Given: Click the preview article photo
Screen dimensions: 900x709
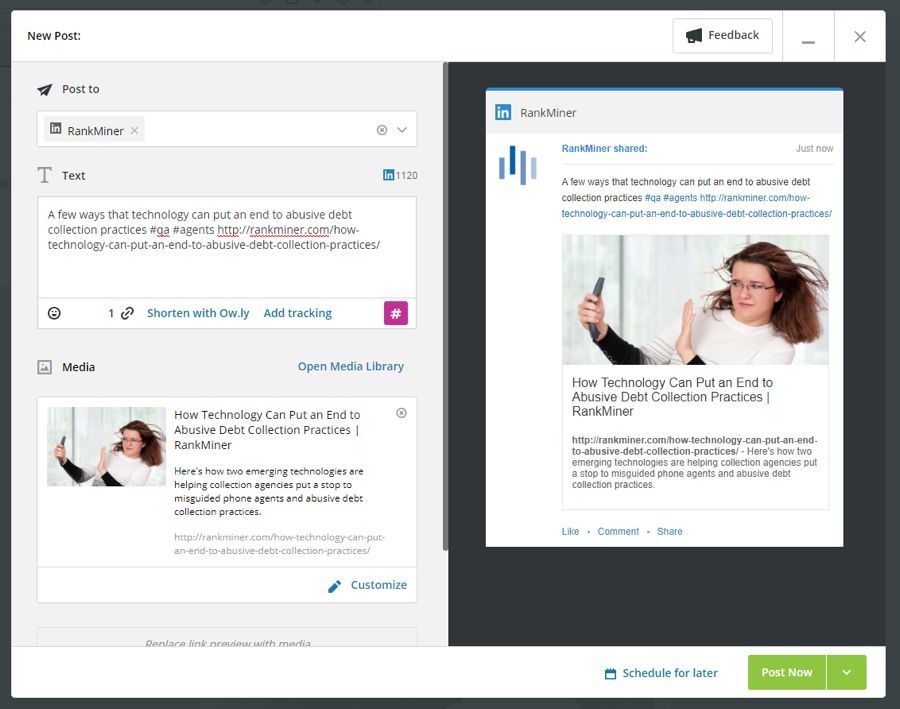Looking at the screenshot, I should [695, 300].
